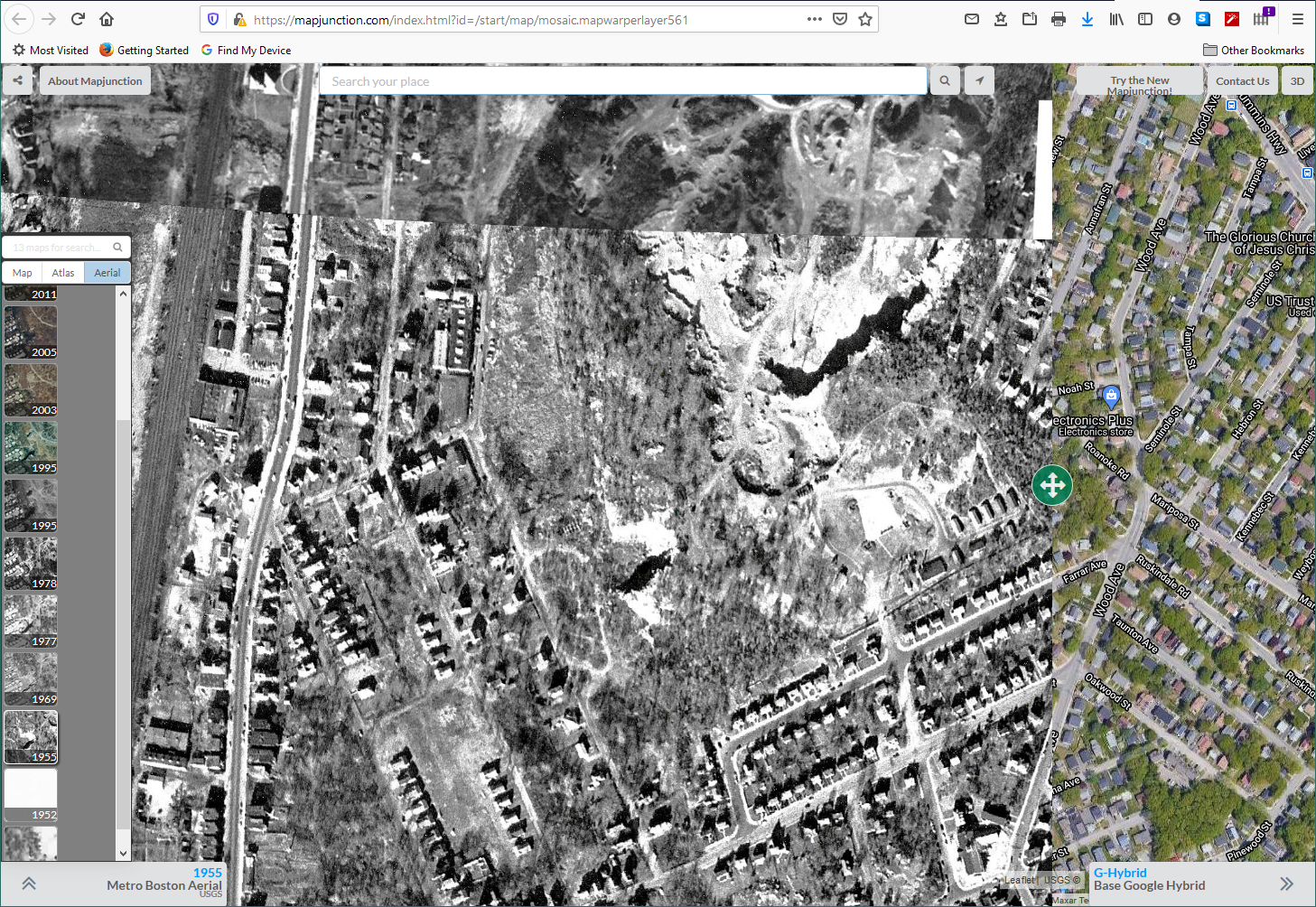Click the locate-me arrow icon near the search bar
The height and width of the screenshot is (907, 1316).
pos(978,80)
